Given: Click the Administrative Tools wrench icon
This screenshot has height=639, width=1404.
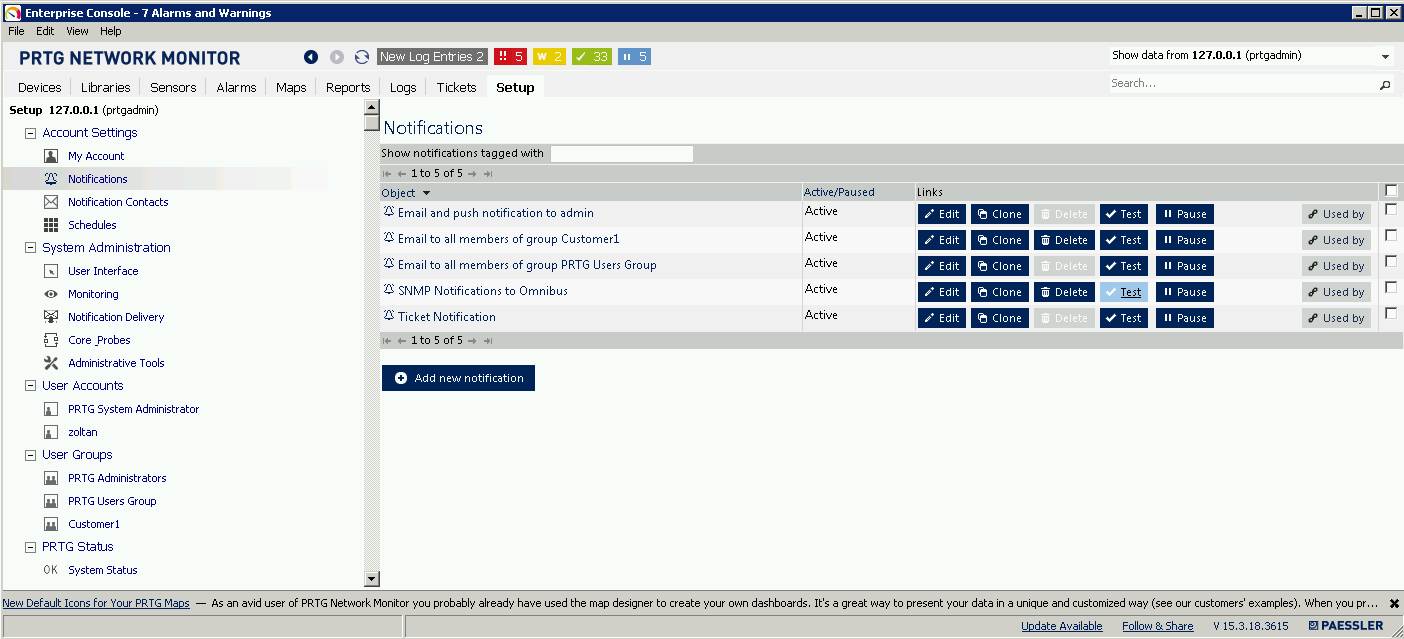Looking at the screenshot, I should click(x=51, y=363).
